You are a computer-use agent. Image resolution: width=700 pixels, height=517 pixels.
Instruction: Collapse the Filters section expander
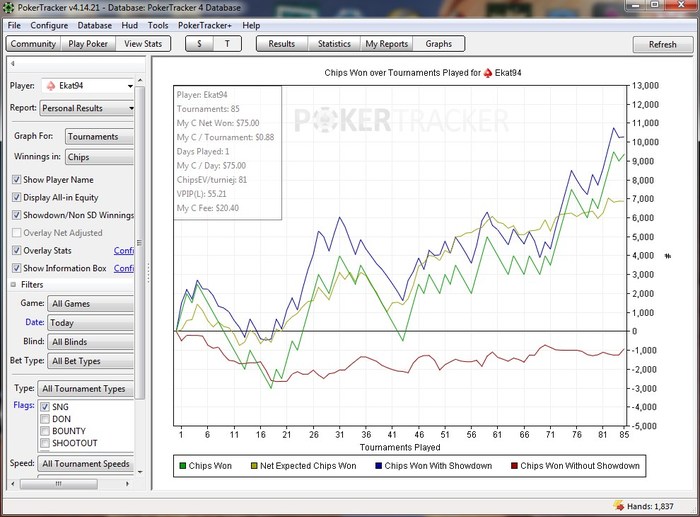pos(13,284)
